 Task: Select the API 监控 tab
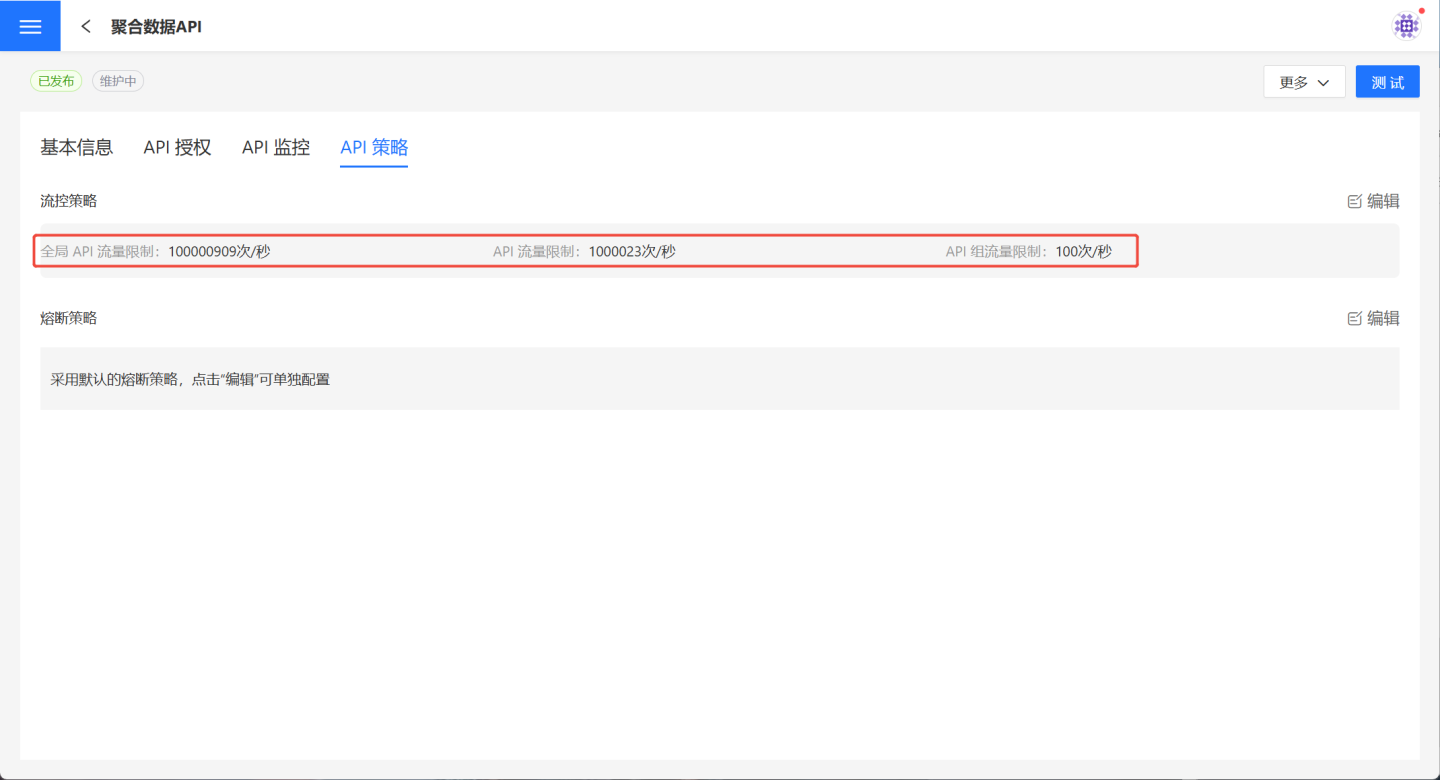(276, 147)
